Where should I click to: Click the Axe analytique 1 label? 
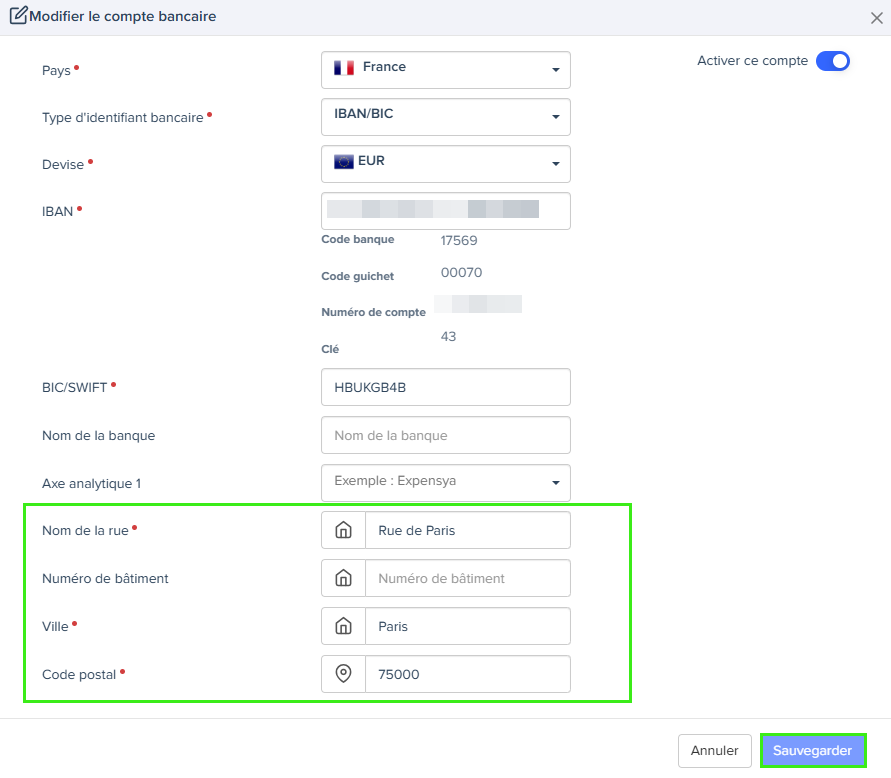(x=91, y=484)
